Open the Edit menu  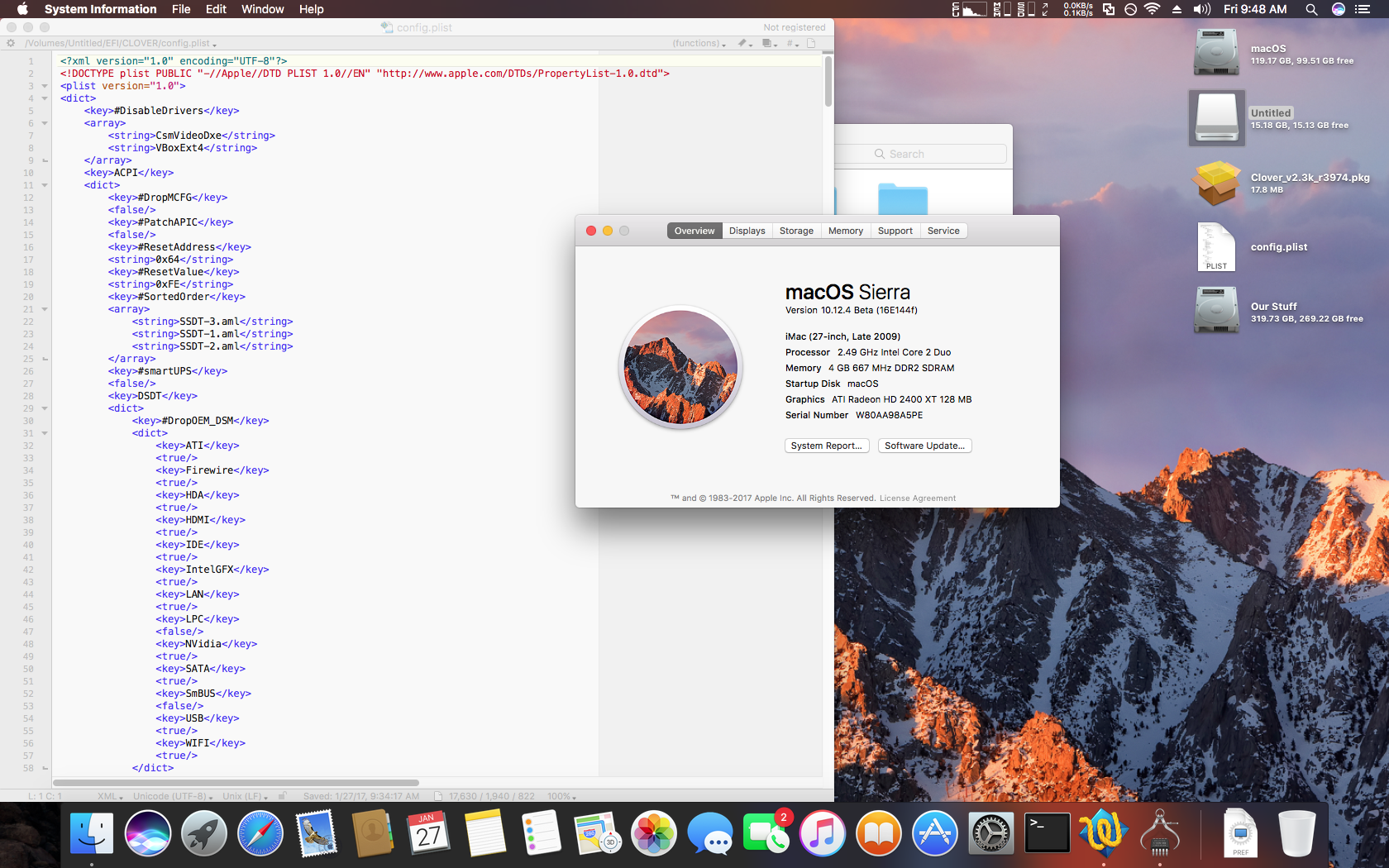coord(216,9)
